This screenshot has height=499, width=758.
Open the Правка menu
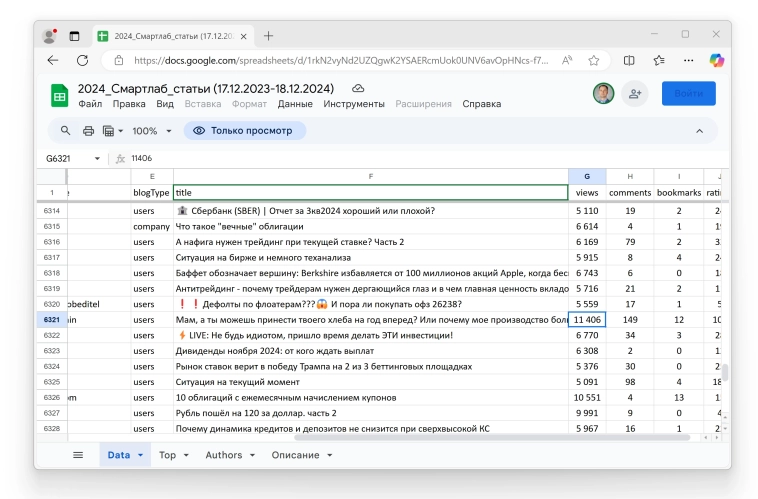point(129,104)
